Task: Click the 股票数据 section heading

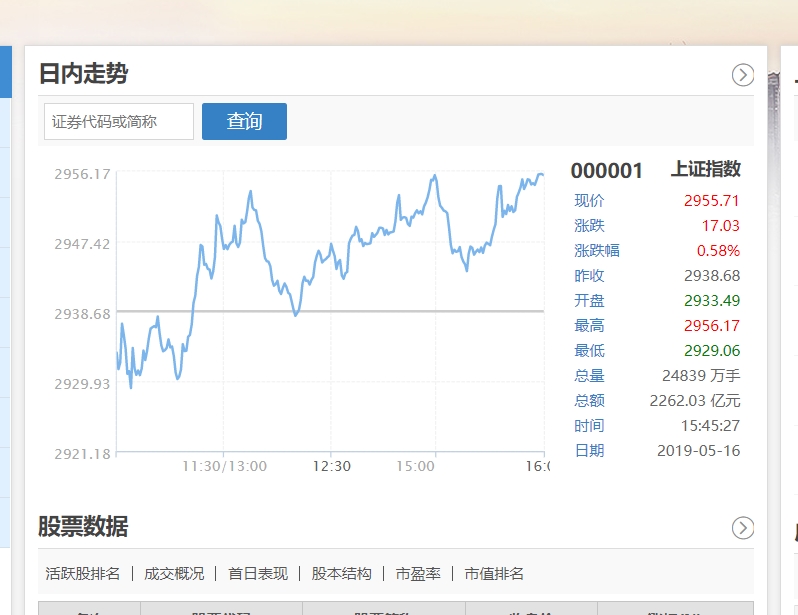Action: [x=83, y=526]
